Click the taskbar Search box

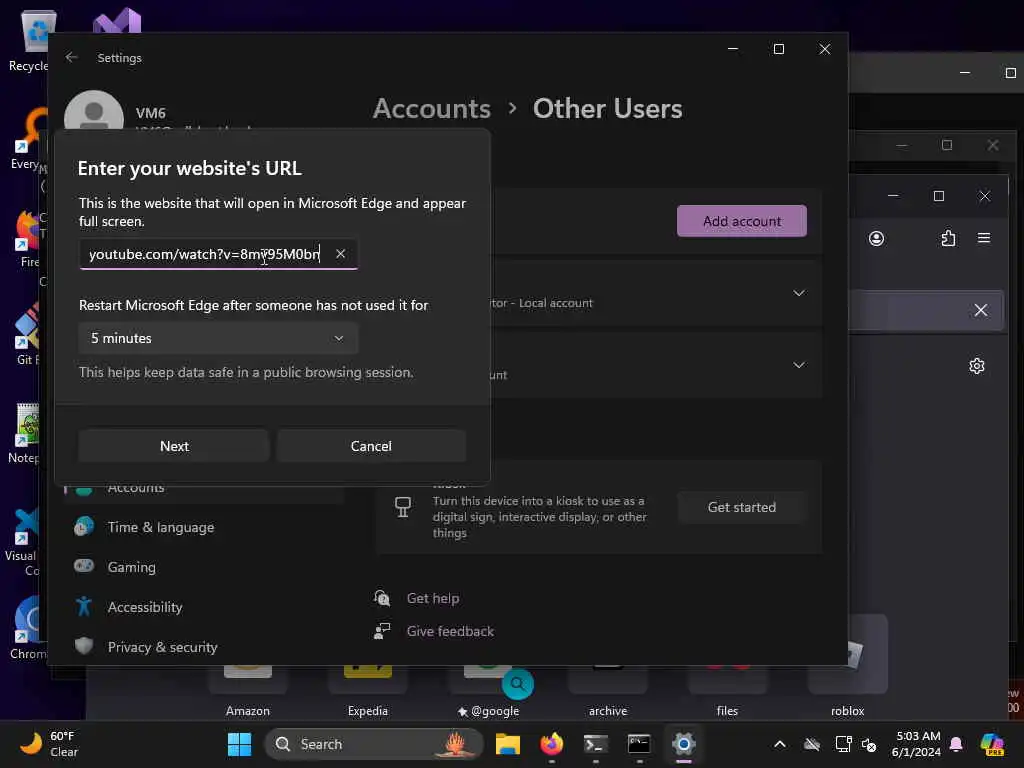point(373,744)
